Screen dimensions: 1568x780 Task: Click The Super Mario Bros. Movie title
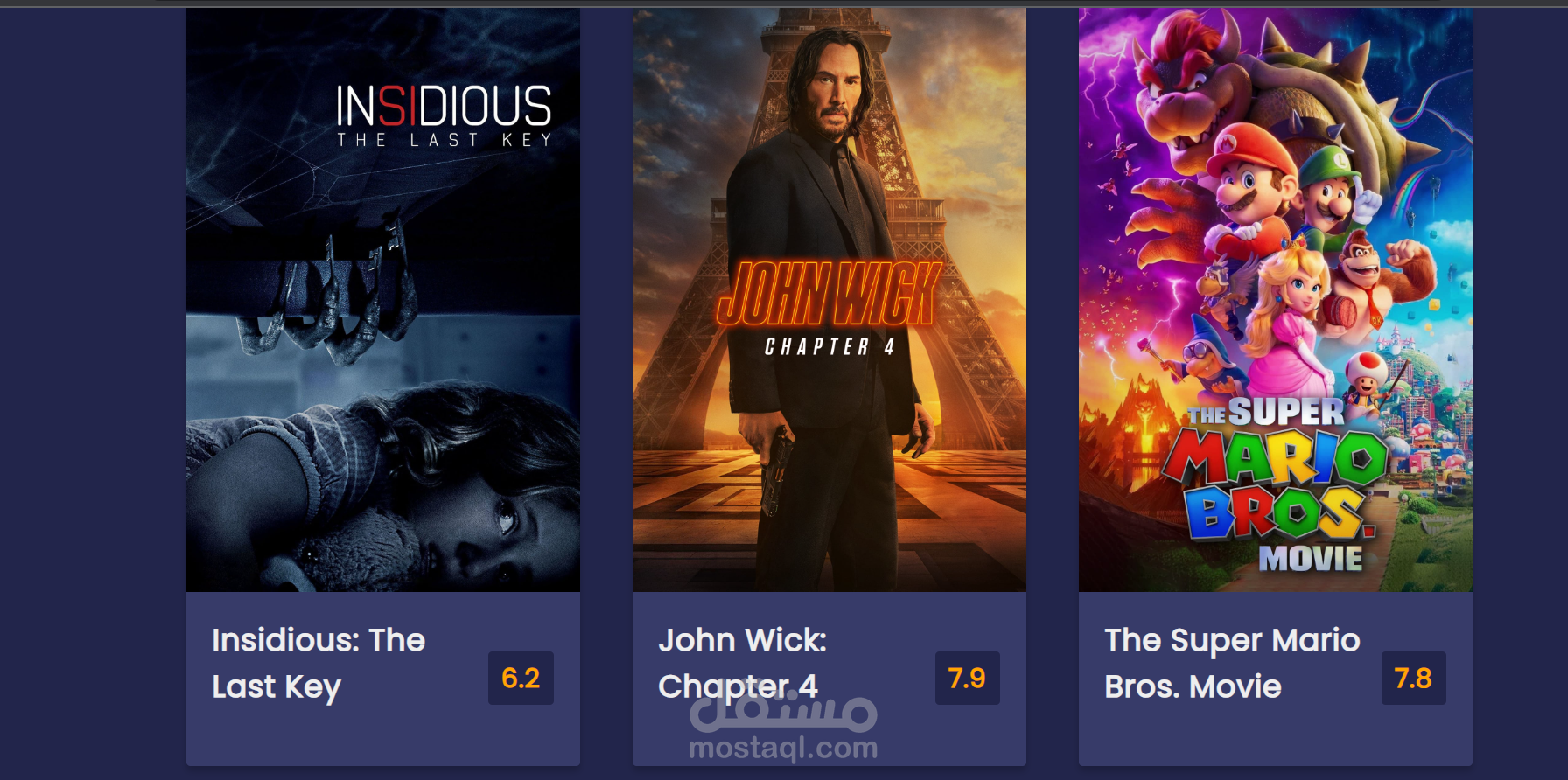point(1232,664)
